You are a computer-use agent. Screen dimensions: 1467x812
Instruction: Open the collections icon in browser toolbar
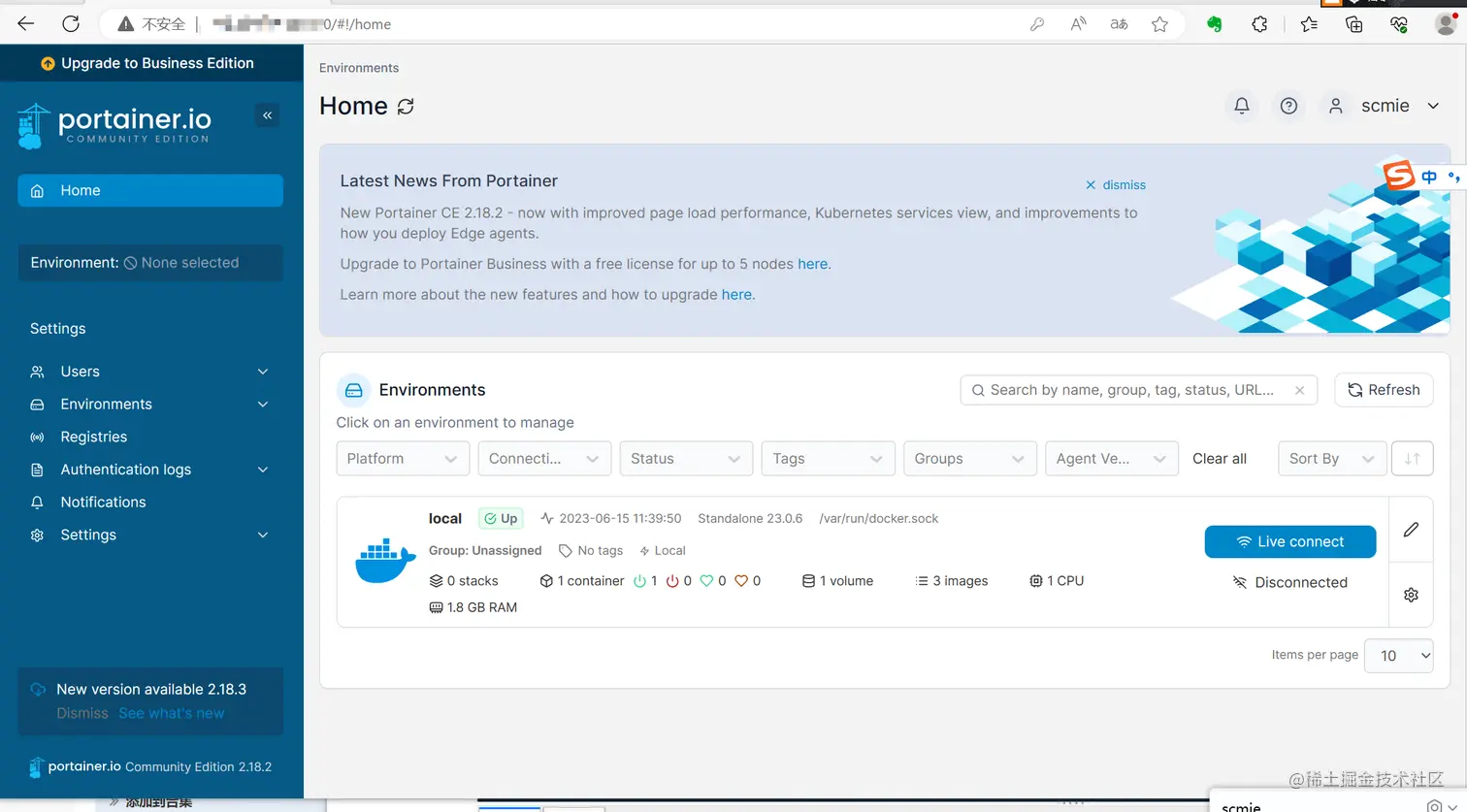1354,24
